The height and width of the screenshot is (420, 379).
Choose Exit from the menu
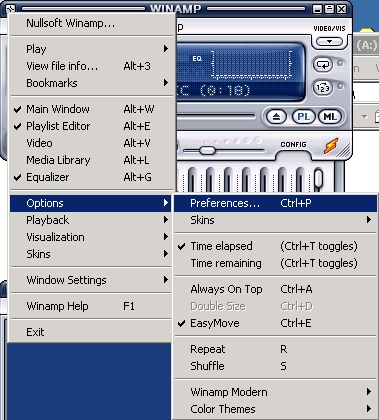point(91,332)
